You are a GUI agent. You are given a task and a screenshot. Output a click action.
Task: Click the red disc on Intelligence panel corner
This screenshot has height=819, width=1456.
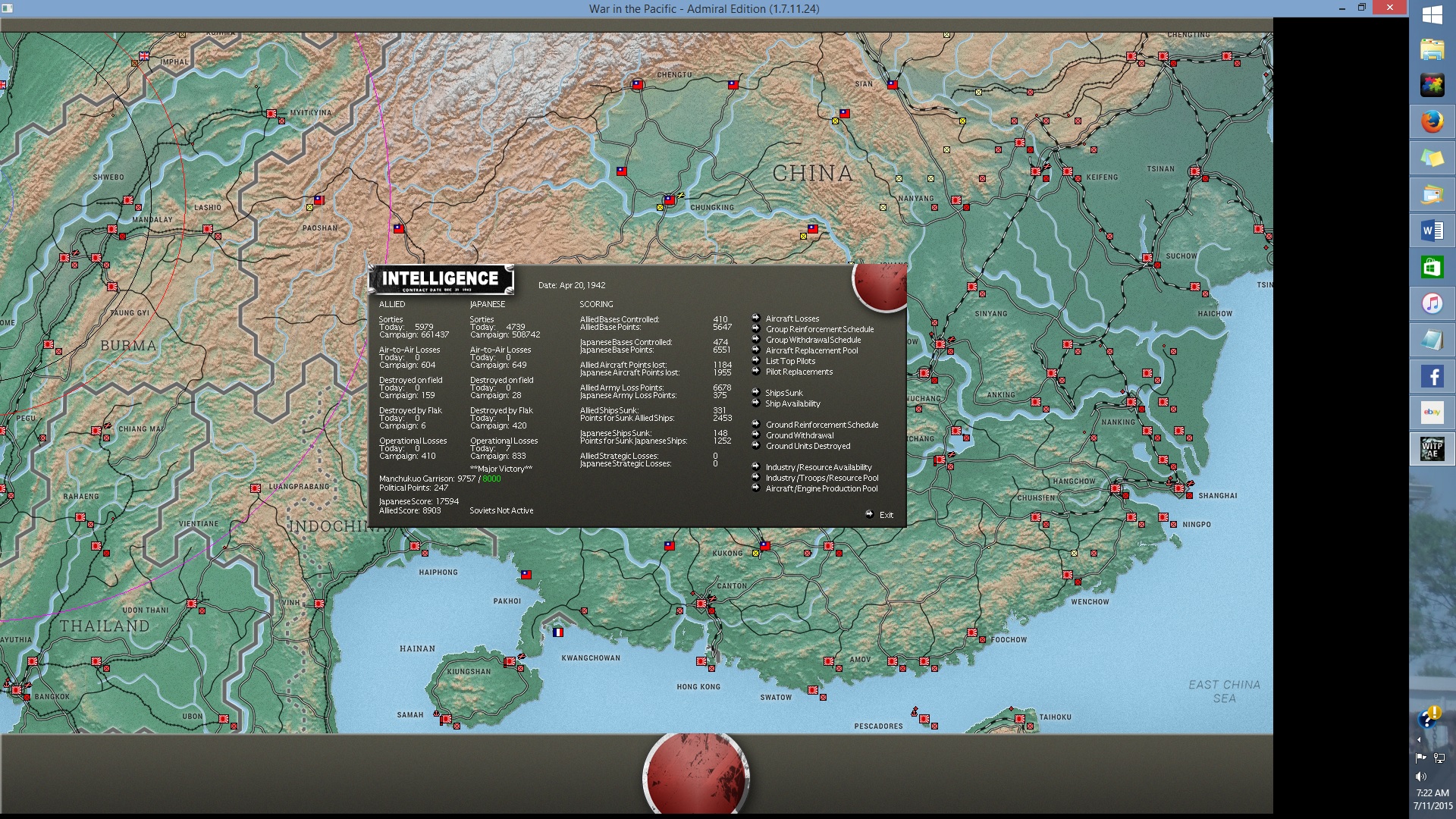(x=881, y=286)
